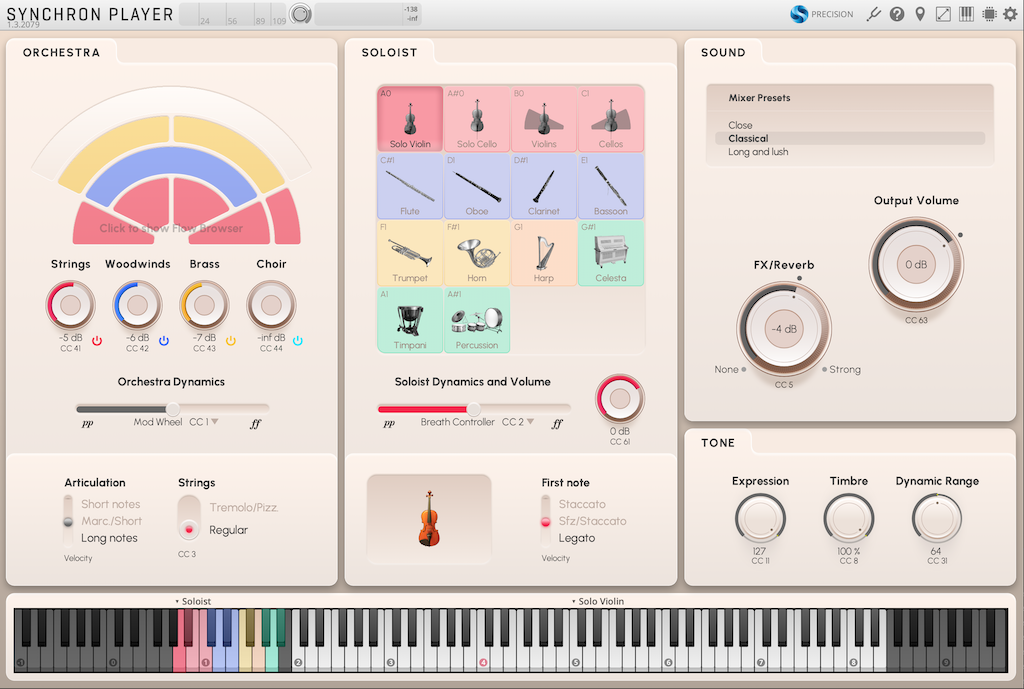
Task: Toggle the Strings power button
Action: [x=97, y=340]
